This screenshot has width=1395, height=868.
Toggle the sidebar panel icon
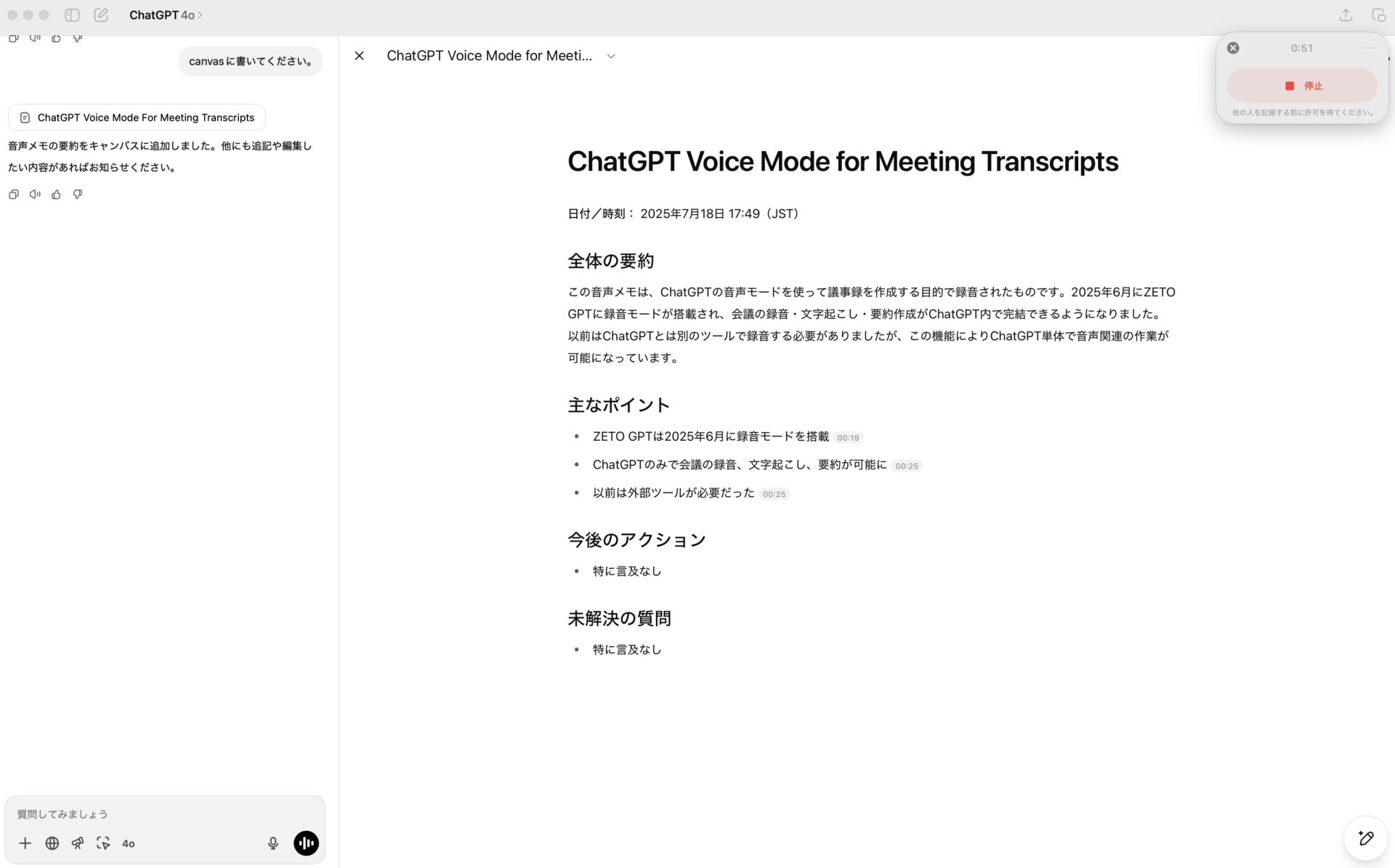point(72,15)
